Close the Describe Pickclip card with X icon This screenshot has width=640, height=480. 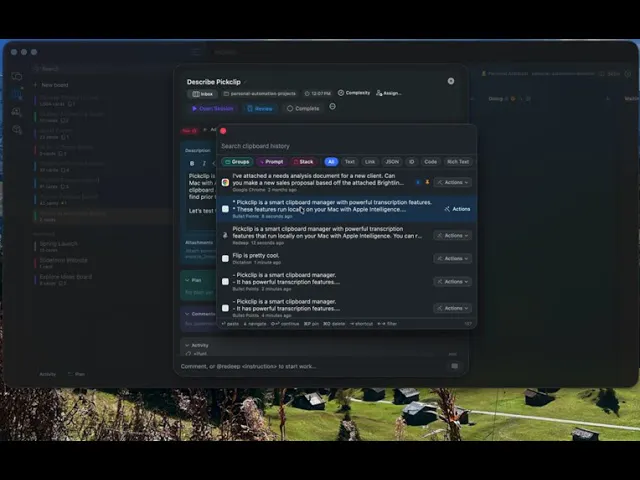[x=451, y=81]
